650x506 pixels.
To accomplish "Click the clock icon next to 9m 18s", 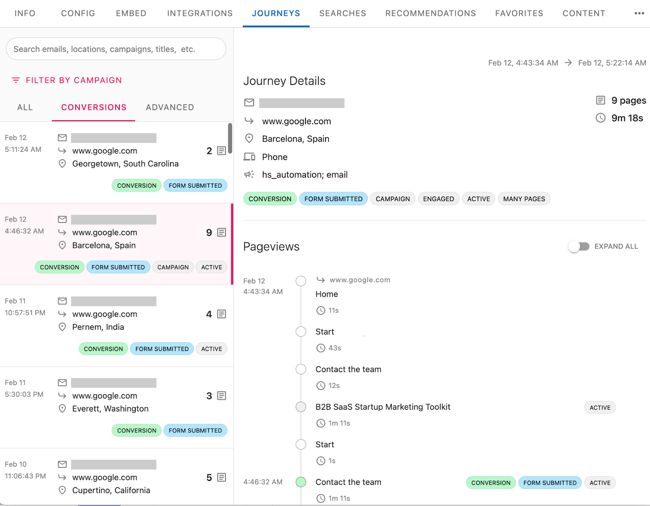I will pyautogui.click(x=600, y=118).
